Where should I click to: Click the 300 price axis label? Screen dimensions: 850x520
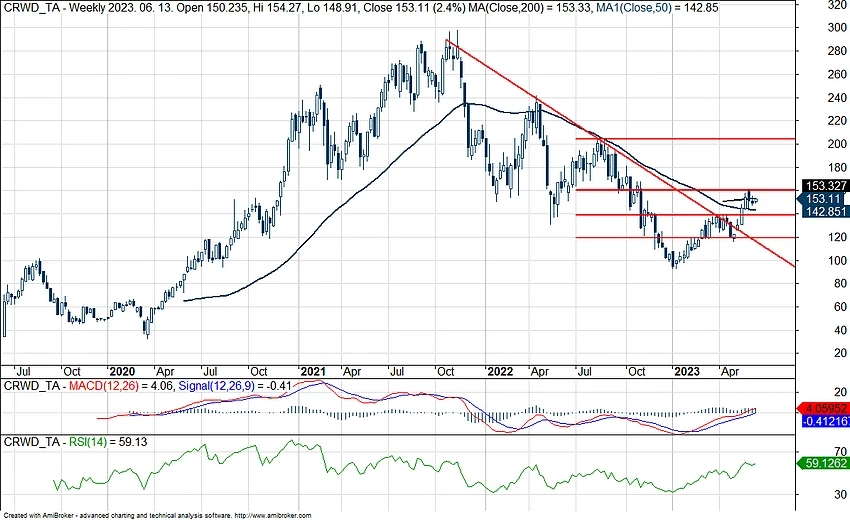coord(838,28)
